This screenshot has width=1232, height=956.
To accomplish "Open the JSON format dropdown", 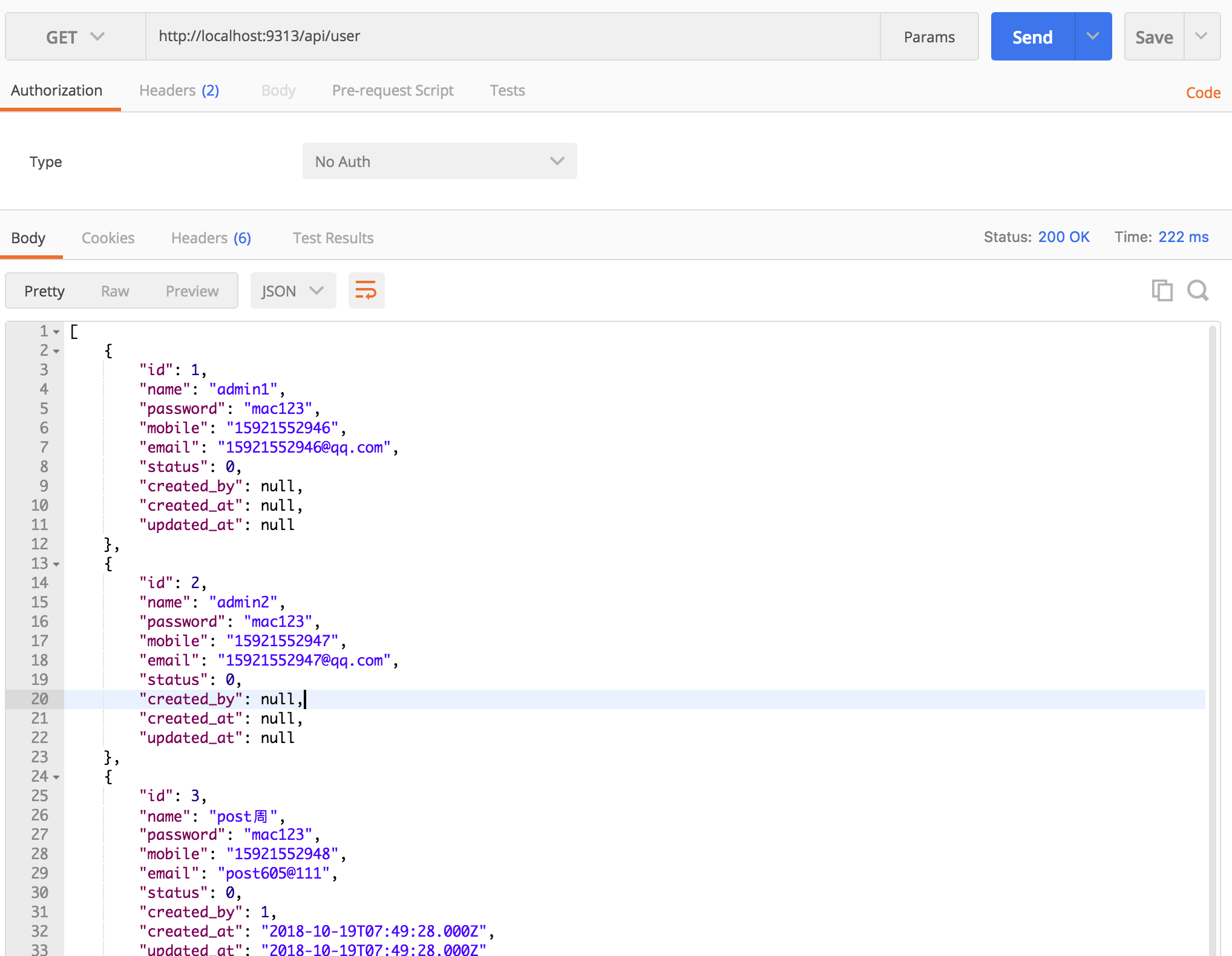I will [x=293, y=291].
